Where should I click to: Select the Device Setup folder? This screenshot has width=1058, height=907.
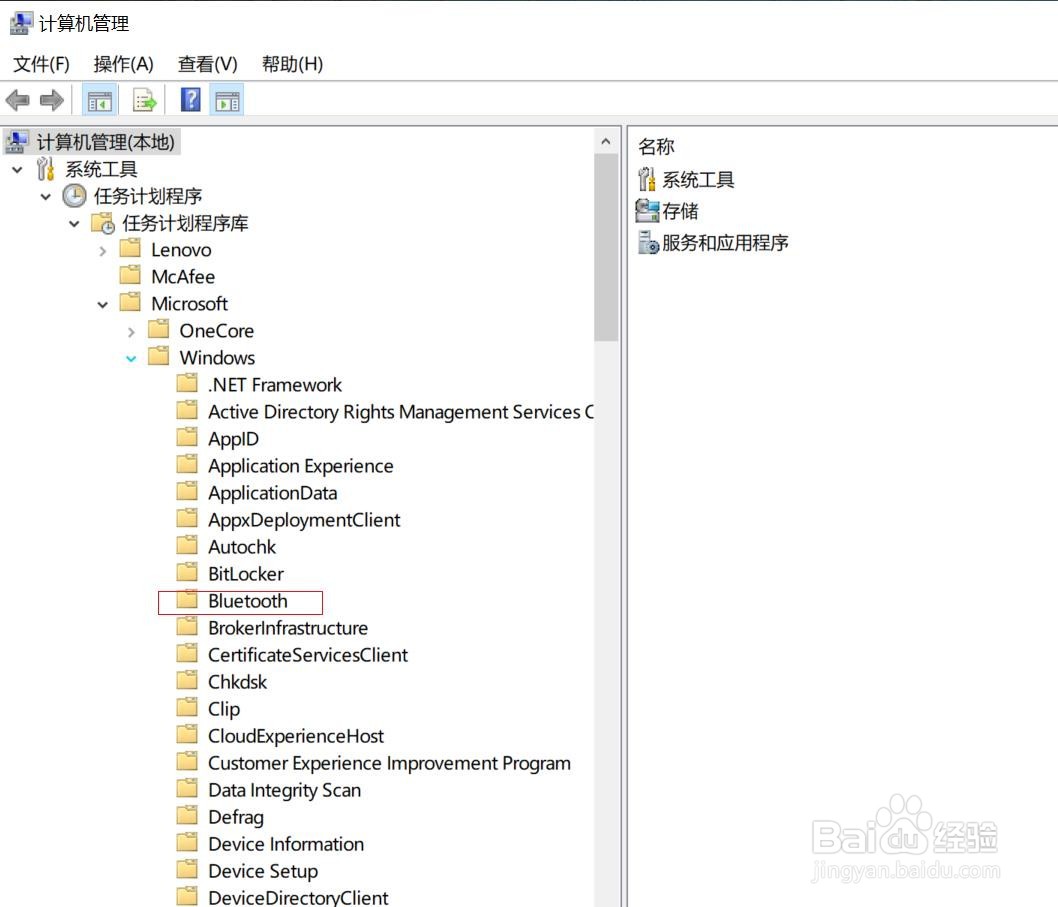click(x=263, y=871)
